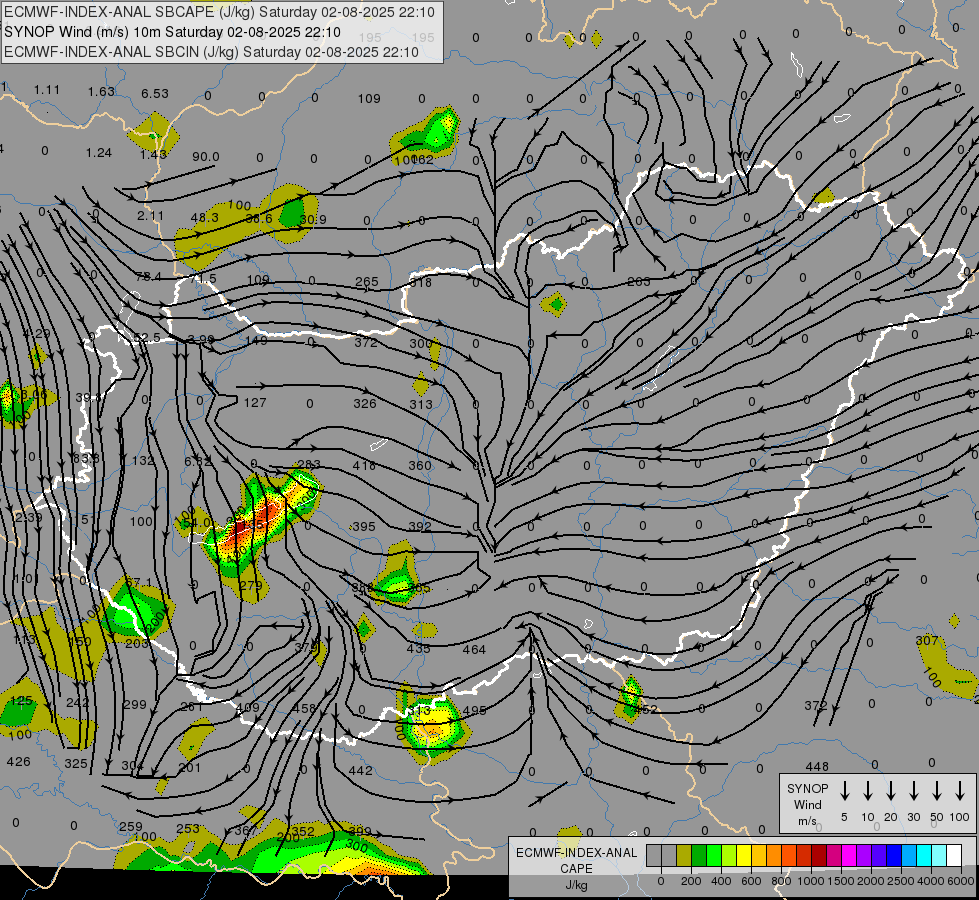Click the 200 tick on the CAPE scale
The image size is (979, 900).
(x=691, y=881)
